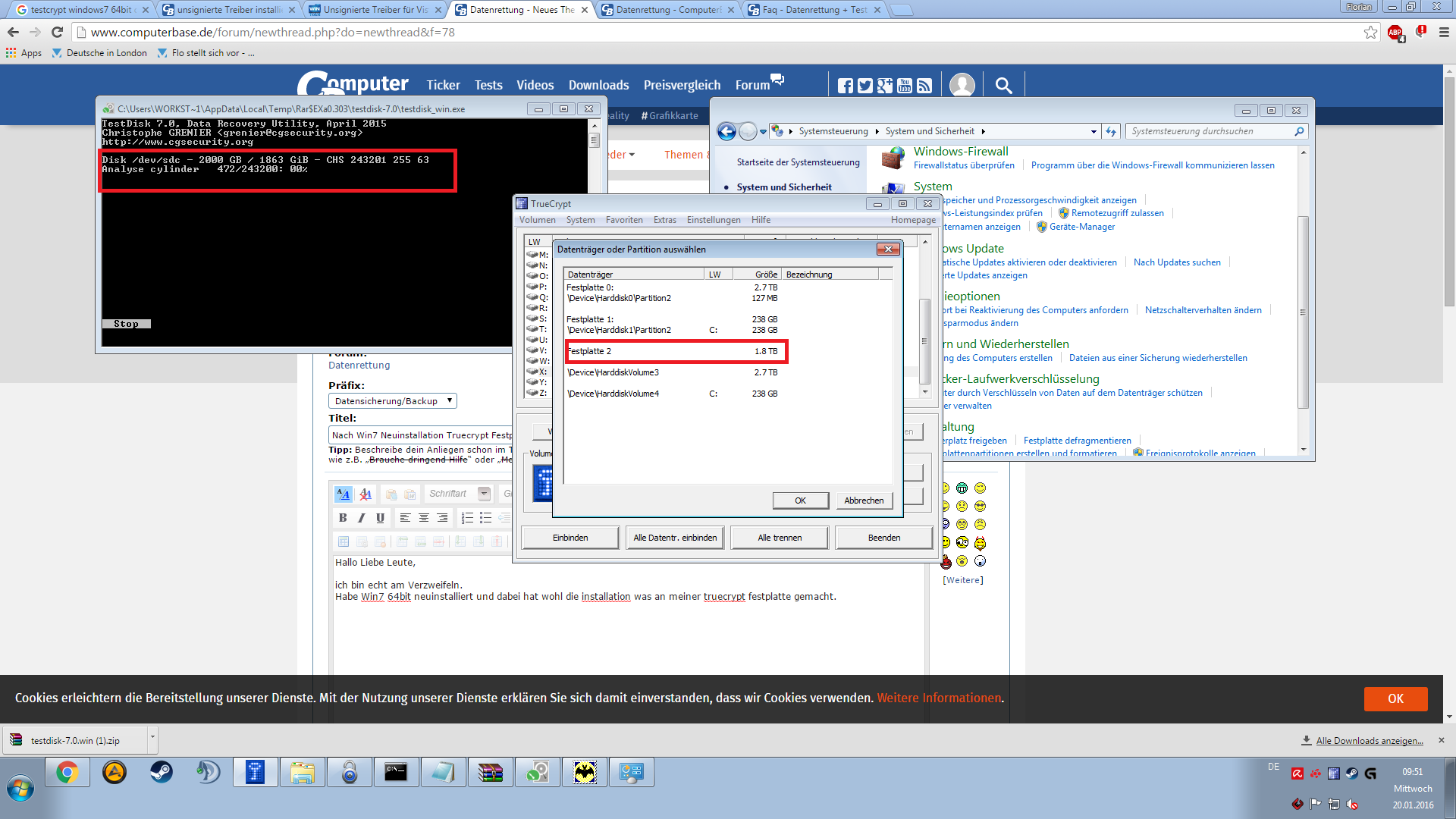Open the user profile avatar icon
This screenshot has height=819, width=1456.
click(962, 85)
